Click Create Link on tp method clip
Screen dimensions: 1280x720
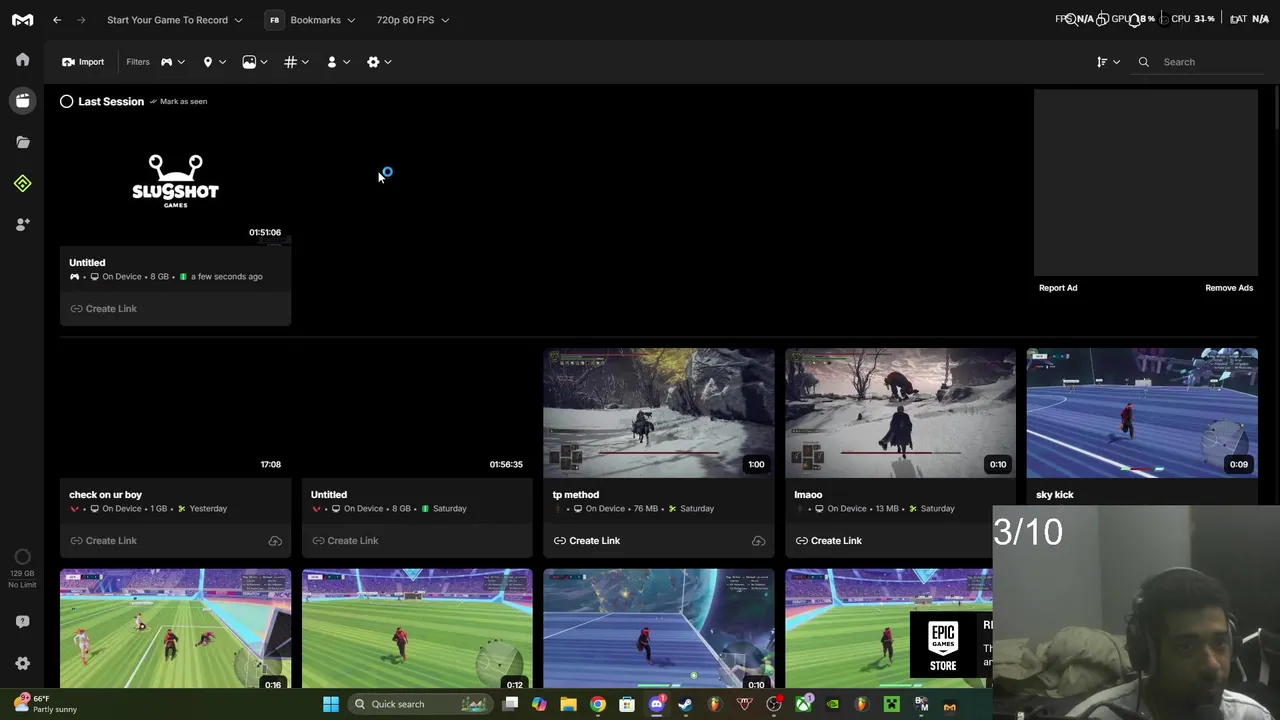587,541
